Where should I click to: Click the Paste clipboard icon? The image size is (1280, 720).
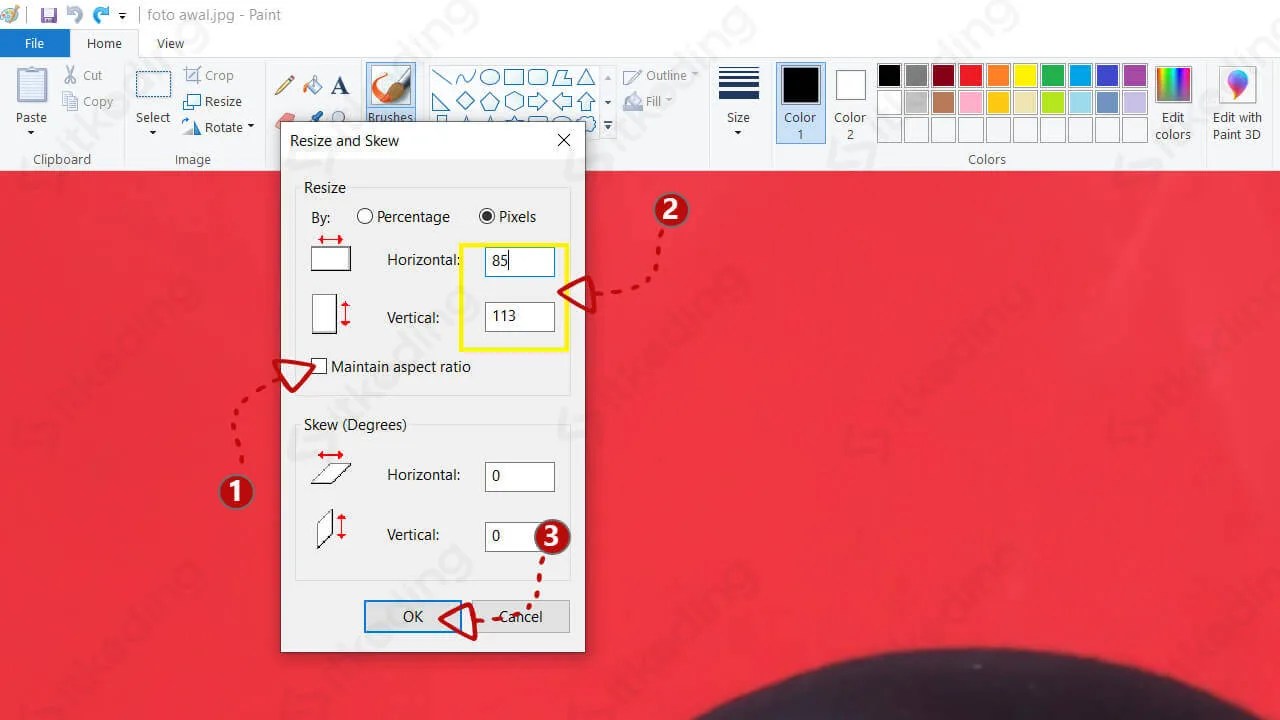click(x=32, y=85)
